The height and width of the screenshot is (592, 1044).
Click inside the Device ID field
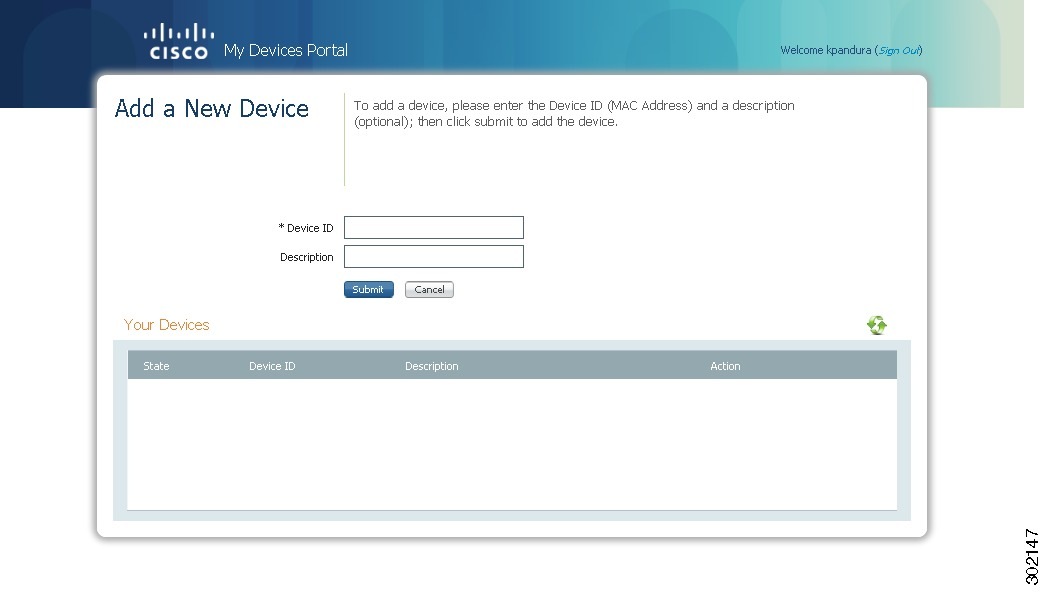coord(433,227)
